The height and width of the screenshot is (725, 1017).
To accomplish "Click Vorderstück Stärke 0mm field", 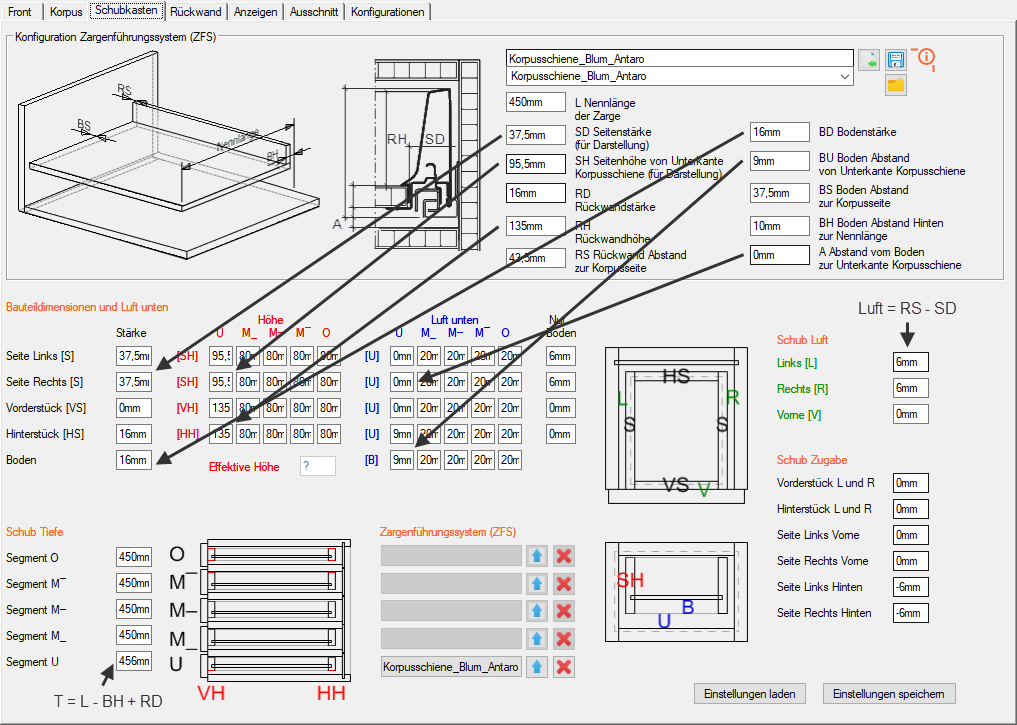I will (134, 408).
